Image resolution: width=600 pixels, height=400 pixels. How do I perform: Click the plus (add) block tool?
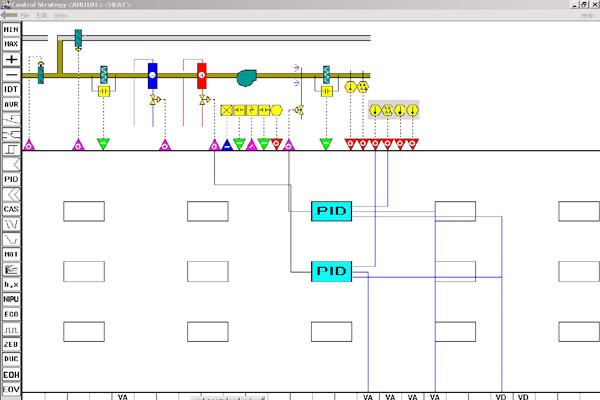[x=11, y=60]
